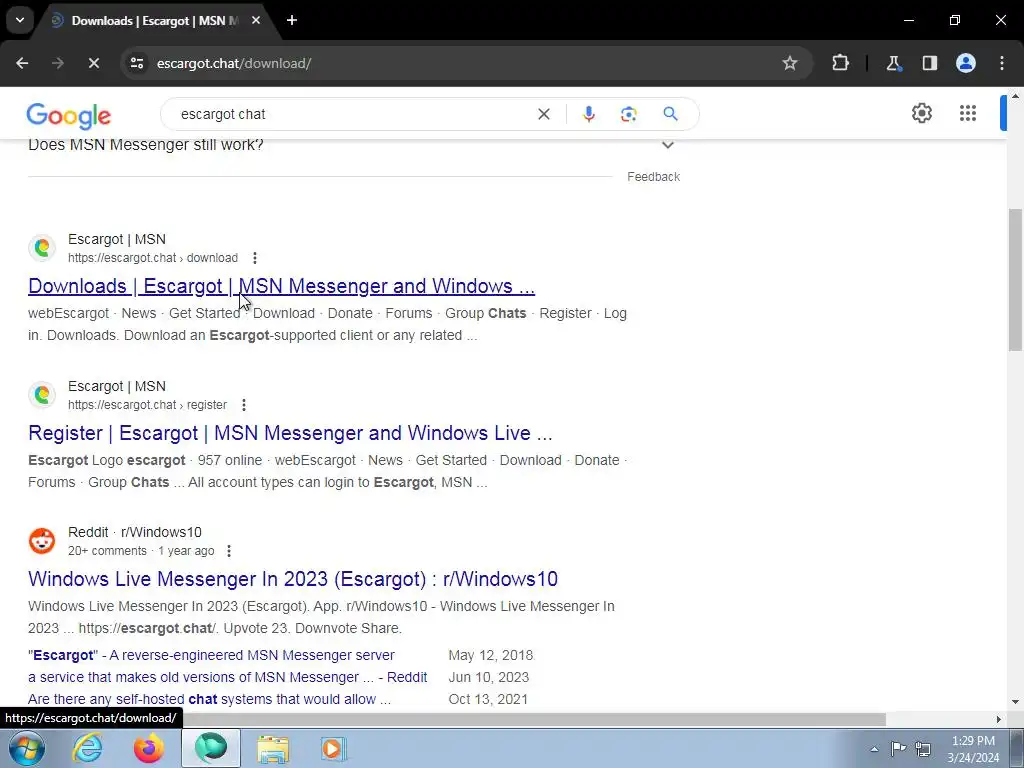Launch Firefox from taskbar
This screenshot has height=768, width=1024.
click(x=149, y=748)
